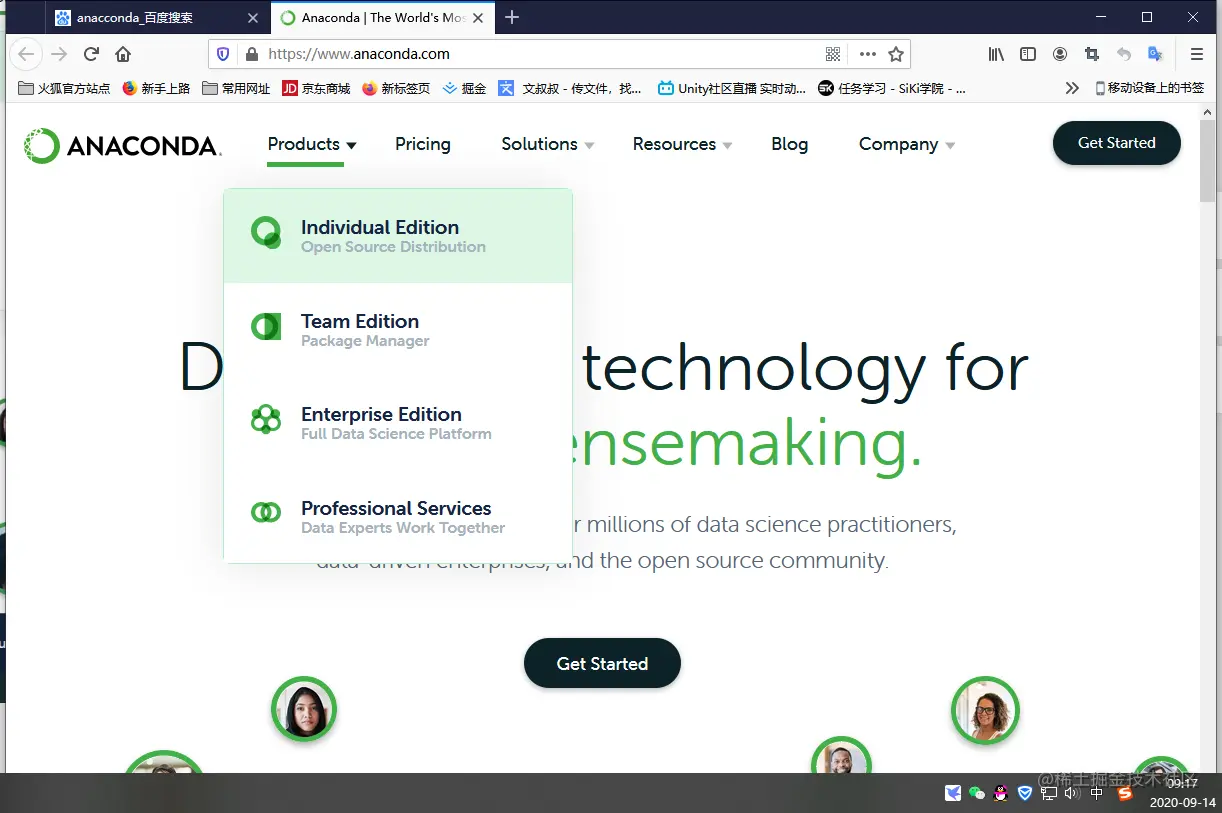
Task: Show site security padlock info
Action: 251,54
